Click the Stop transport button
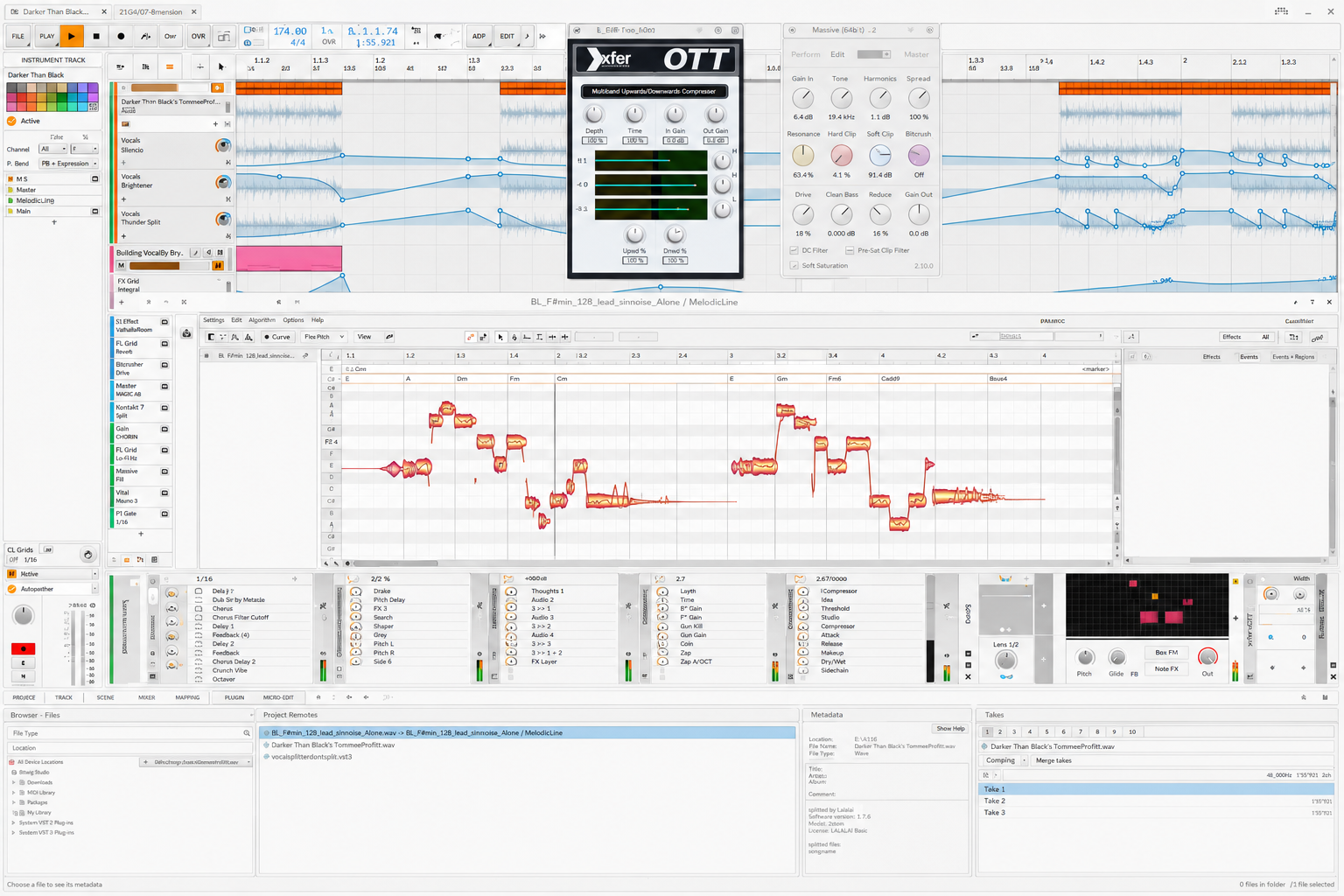The height and width of the screenshot is (896, 1344). coord(96,36)
